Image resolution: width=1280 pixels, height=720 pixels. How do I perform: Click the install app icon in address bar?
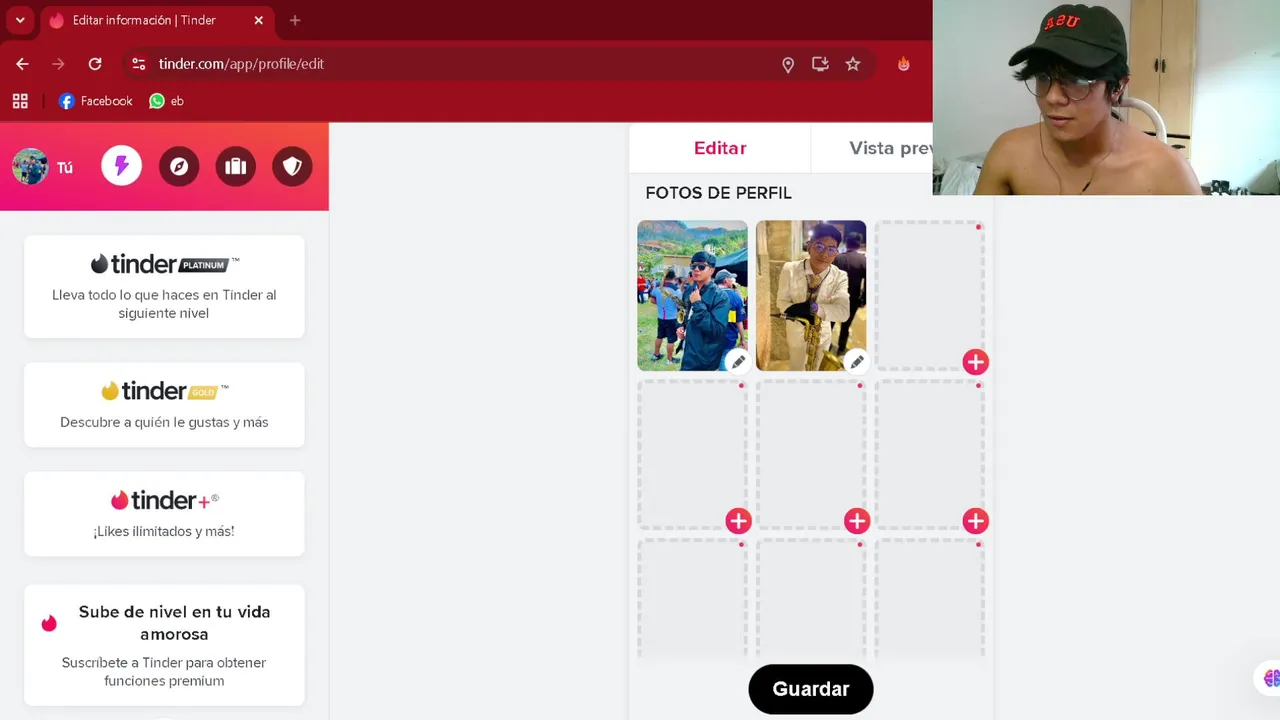[820, 64]
